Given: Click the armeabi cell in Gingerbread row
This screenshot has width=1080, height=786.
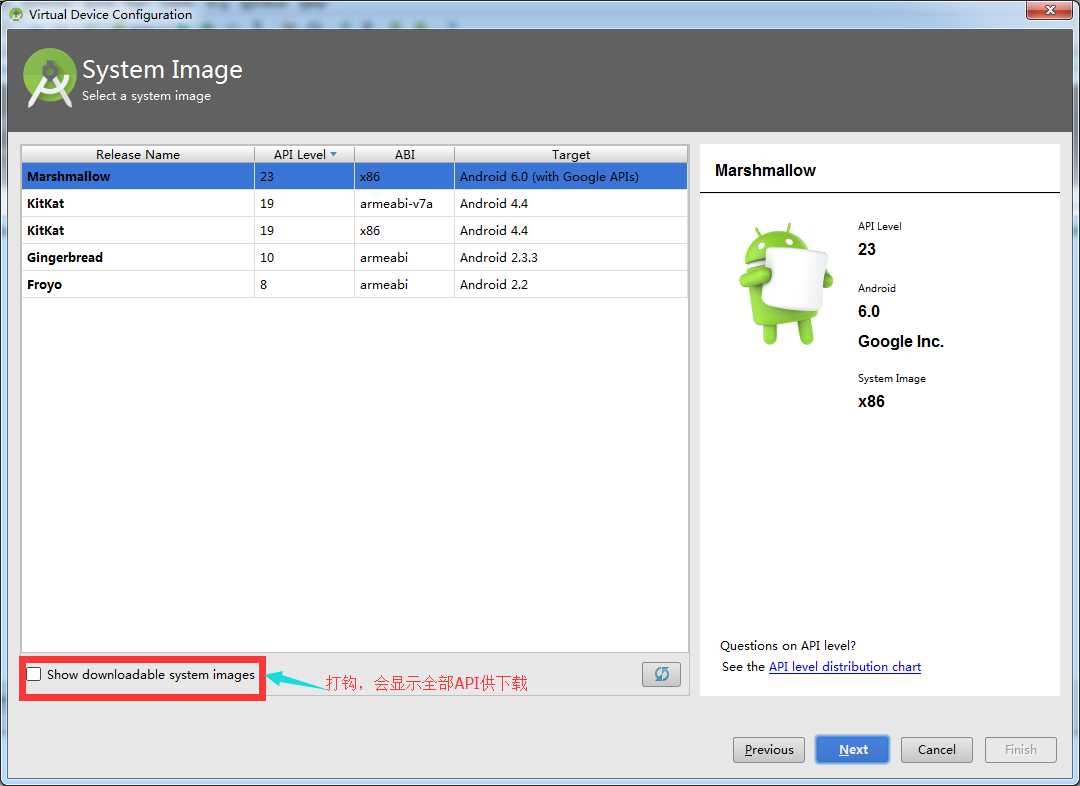Looking at the screenshot, I should pos(404,258).
